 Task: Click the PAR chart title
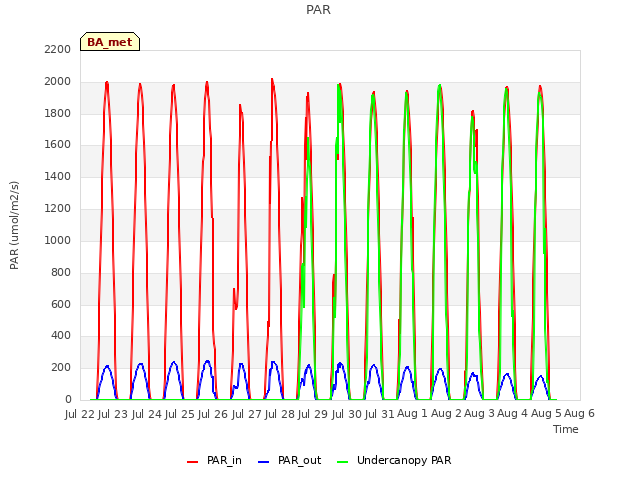pyautogui.click(x=318, y=10)
